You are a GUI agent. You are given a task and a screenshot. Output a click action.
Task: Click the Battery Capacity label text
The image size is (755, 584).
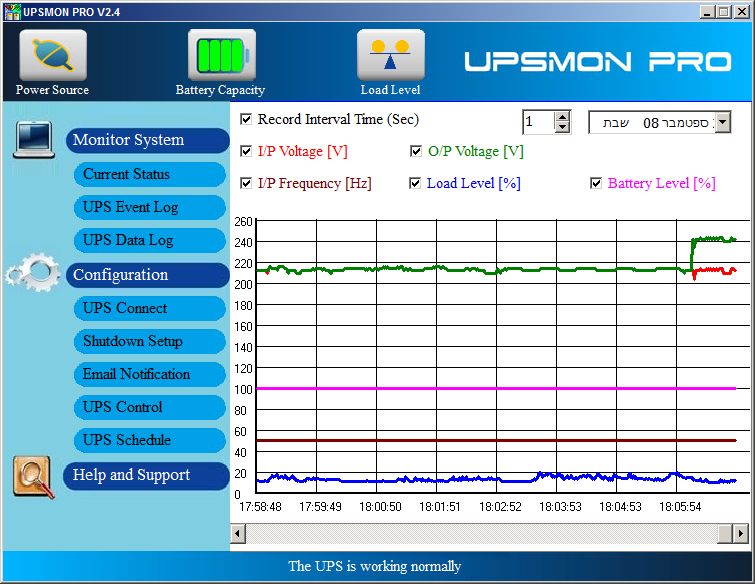click(x=220, y=90)
